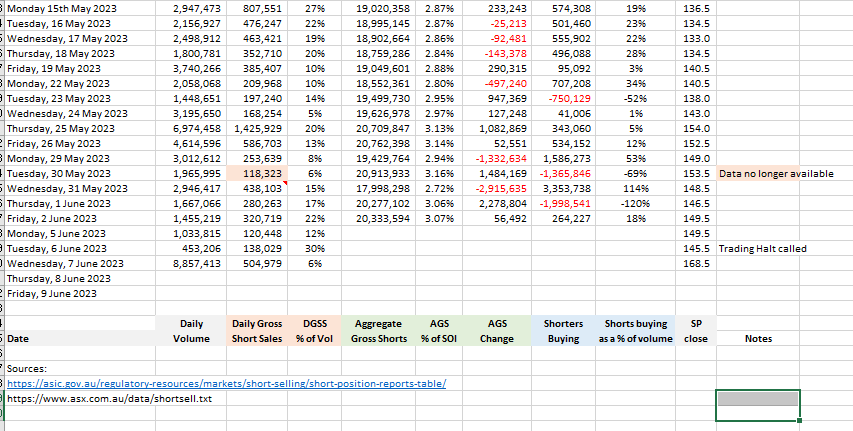Click the 'SP close' header cell

696,331
